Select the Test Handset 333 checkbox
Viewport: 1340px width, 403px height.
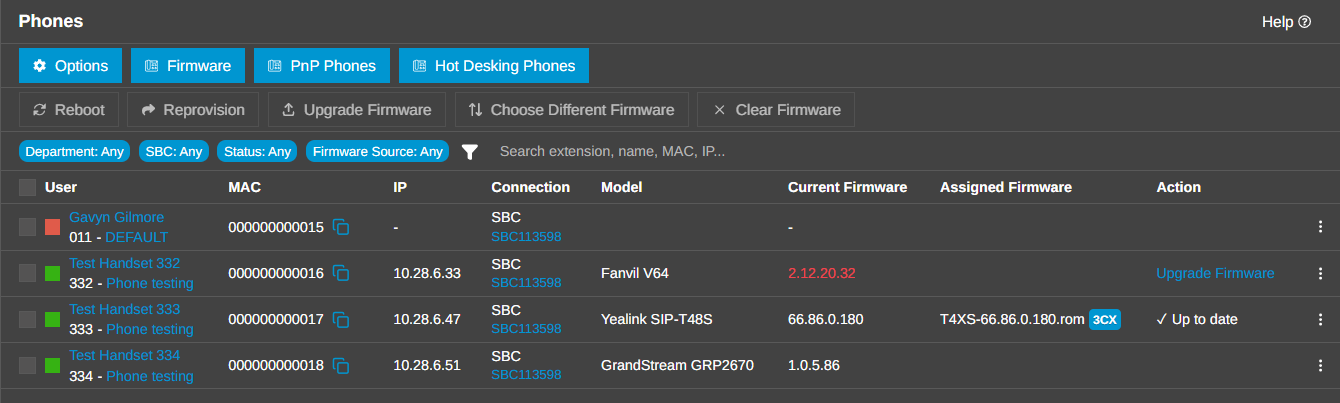27,319
